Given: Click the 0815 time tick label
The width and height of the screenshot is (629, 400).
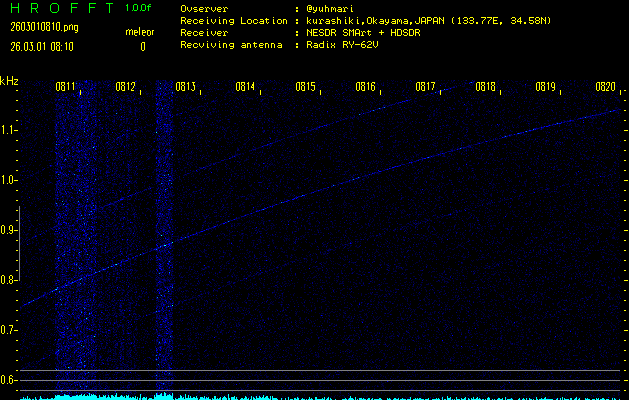Looking at the screenshot, I should point(306,88).
